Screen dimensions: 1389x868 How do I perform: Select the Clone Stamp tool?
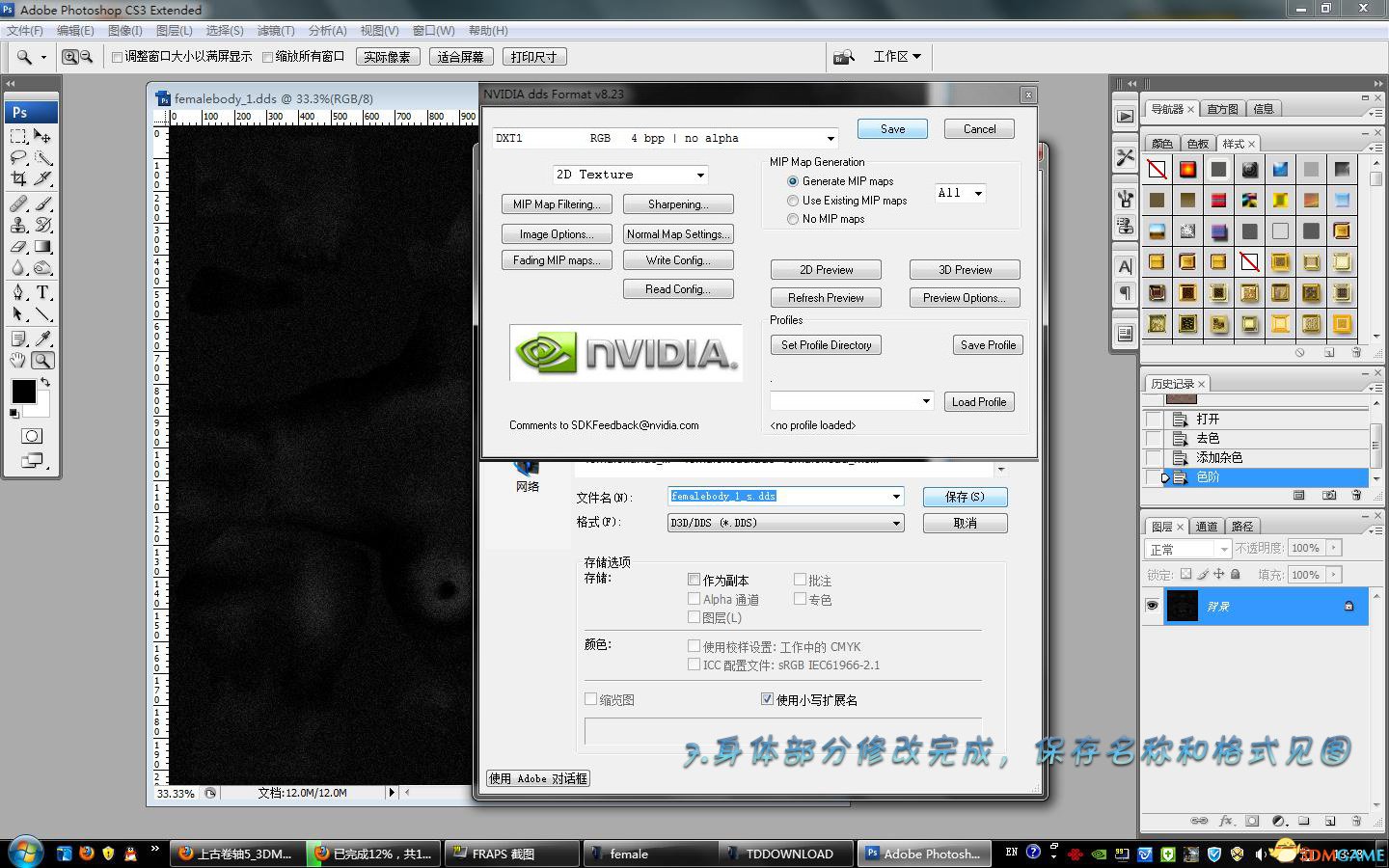pyautogui.click(x=18, y=225)
